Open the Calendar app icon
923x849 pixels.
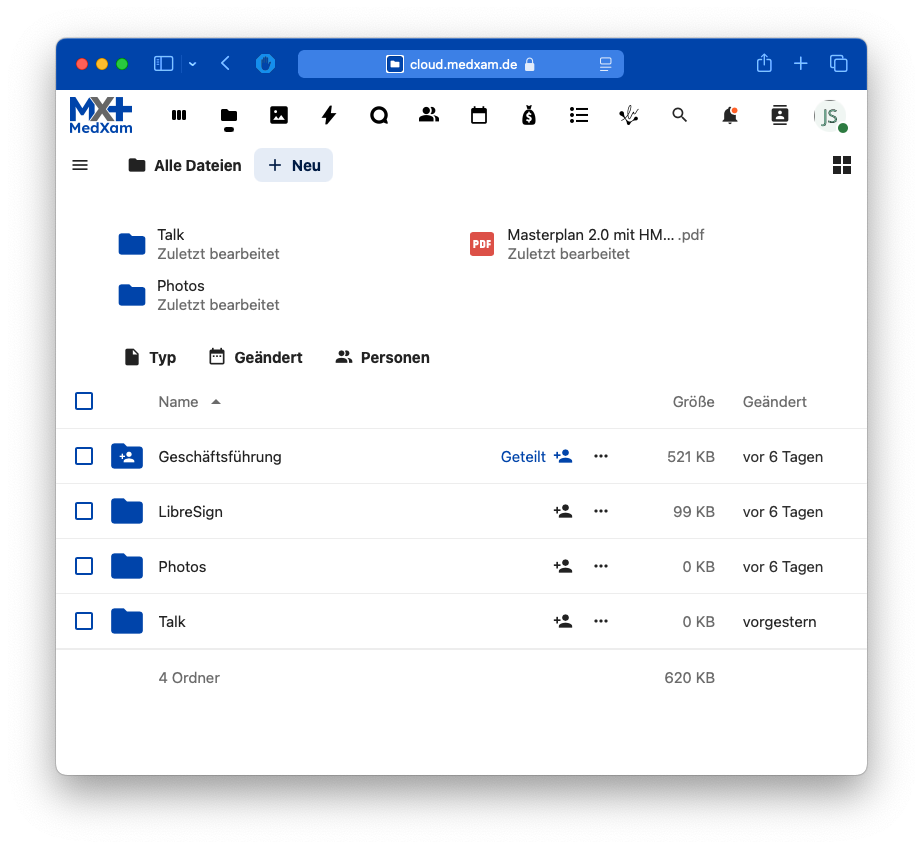[479, 116]
